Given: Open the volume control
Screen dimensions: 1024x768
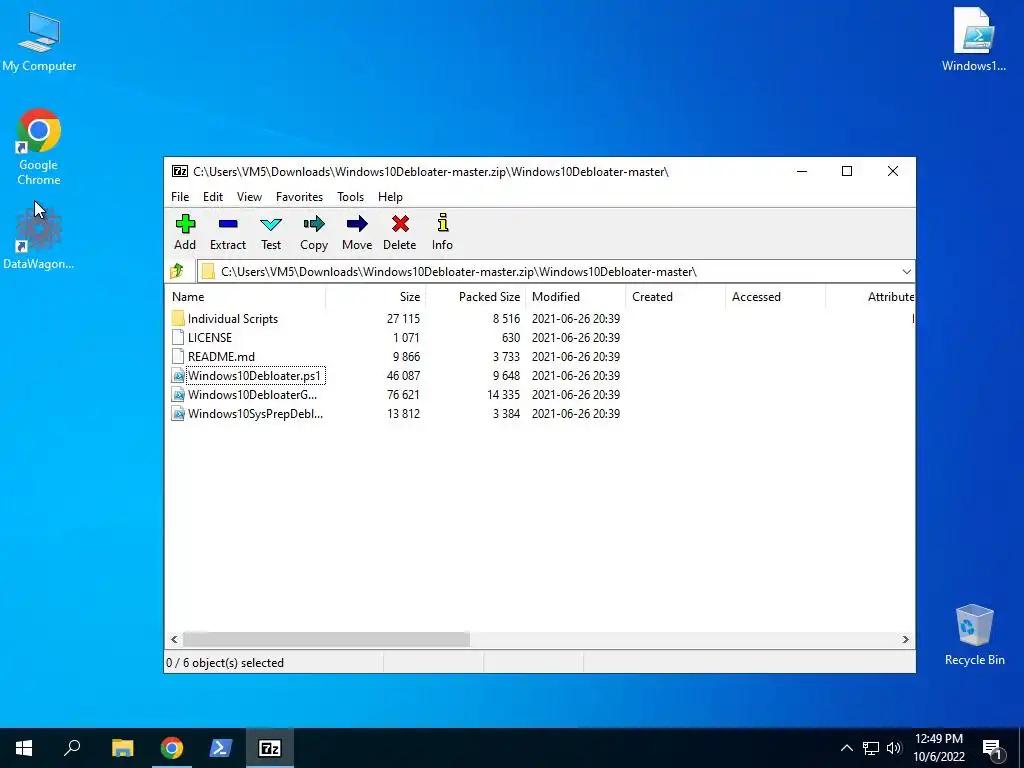Looking at the screenshot, I should [894, 748].
